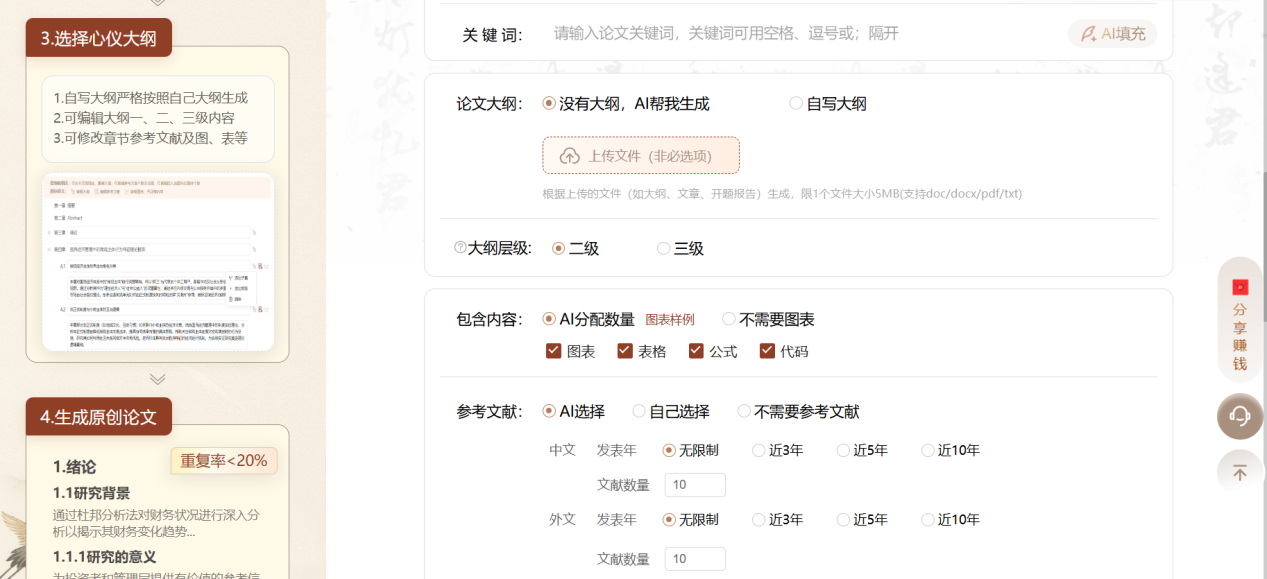Click 上传文件 (非必选项) button
Image resolution: width=1267 pixels, height=579 pixels.
tap(641, 156)
